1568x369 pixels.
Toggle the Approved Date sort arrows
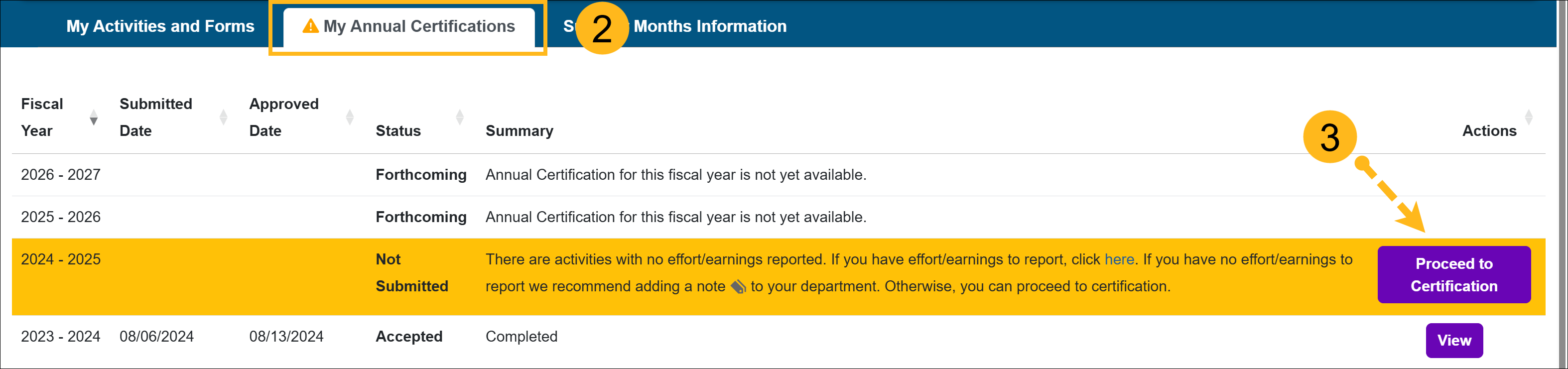(349, 117)
